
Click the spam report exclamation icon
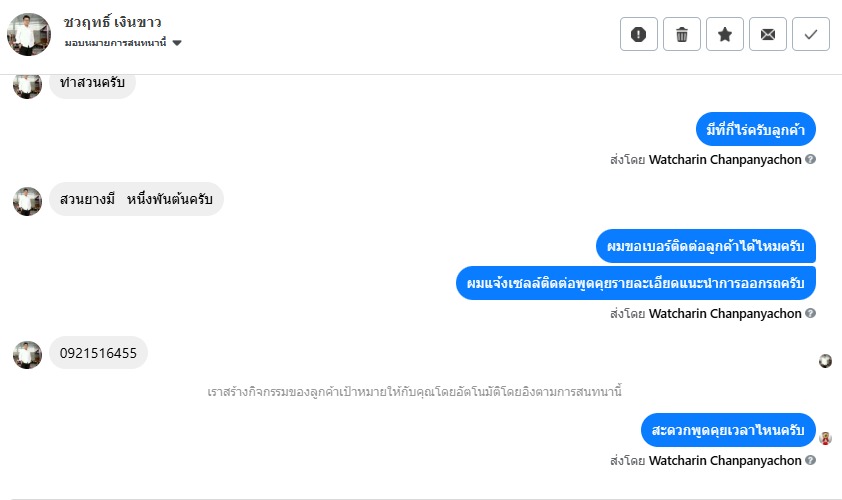[639, 34]
